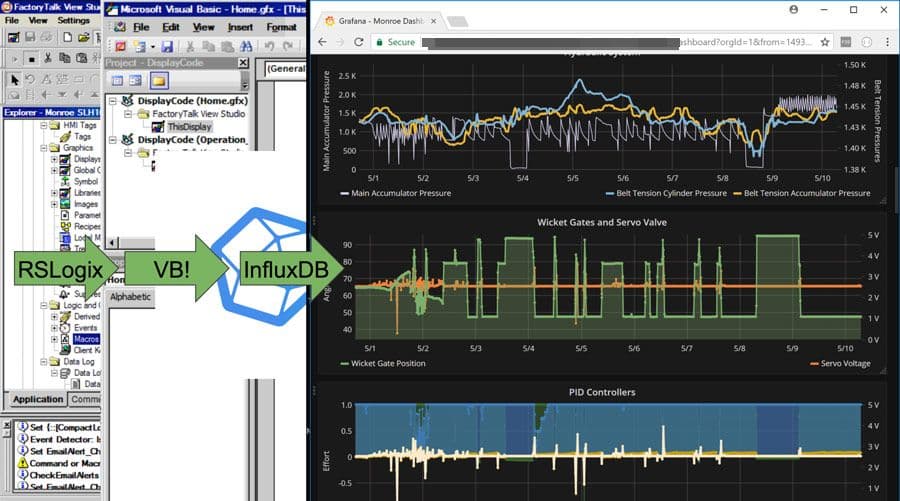Screen dimensions: 900x501
Task: Click Wicket Gate Position green legend swatch
Action: [344, 363]
